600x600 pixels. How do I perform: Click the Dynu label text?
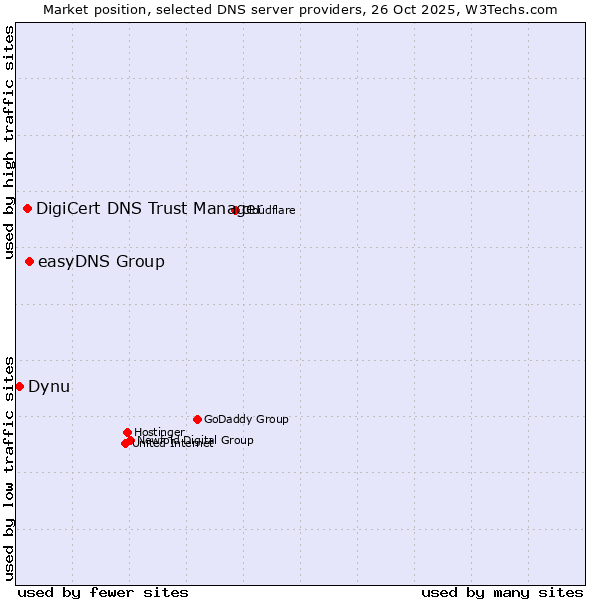(49, 387)
